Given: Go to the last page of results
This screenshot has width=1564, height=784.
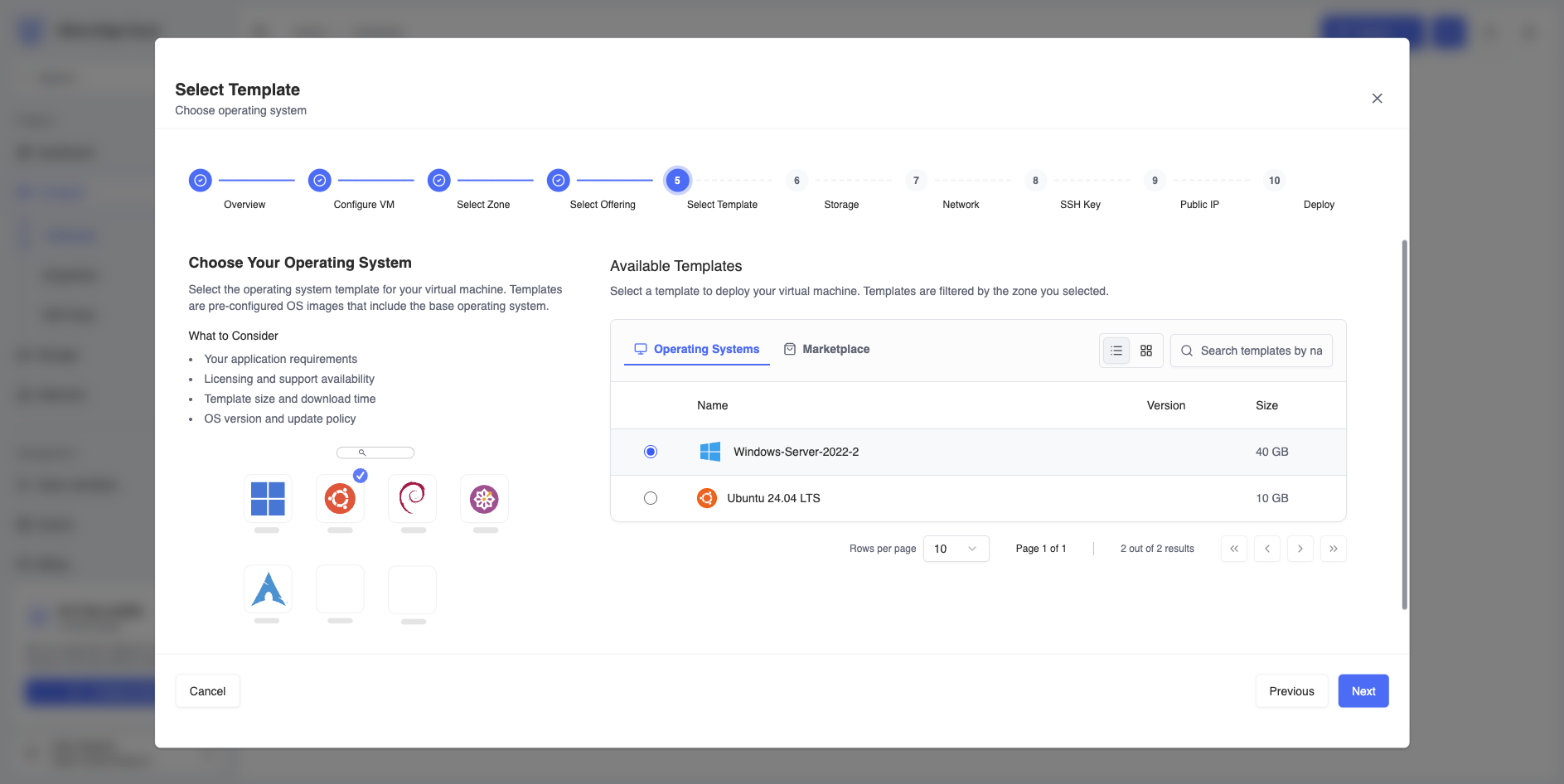Looking at the screenshot, I should pos(1334,549).
